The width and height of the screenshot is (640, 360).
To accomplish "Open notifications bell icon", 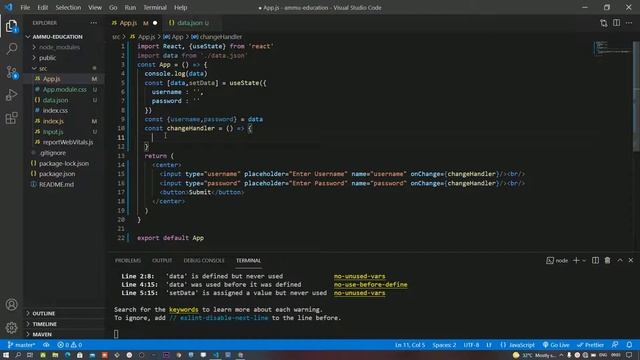I will [629, 345].
